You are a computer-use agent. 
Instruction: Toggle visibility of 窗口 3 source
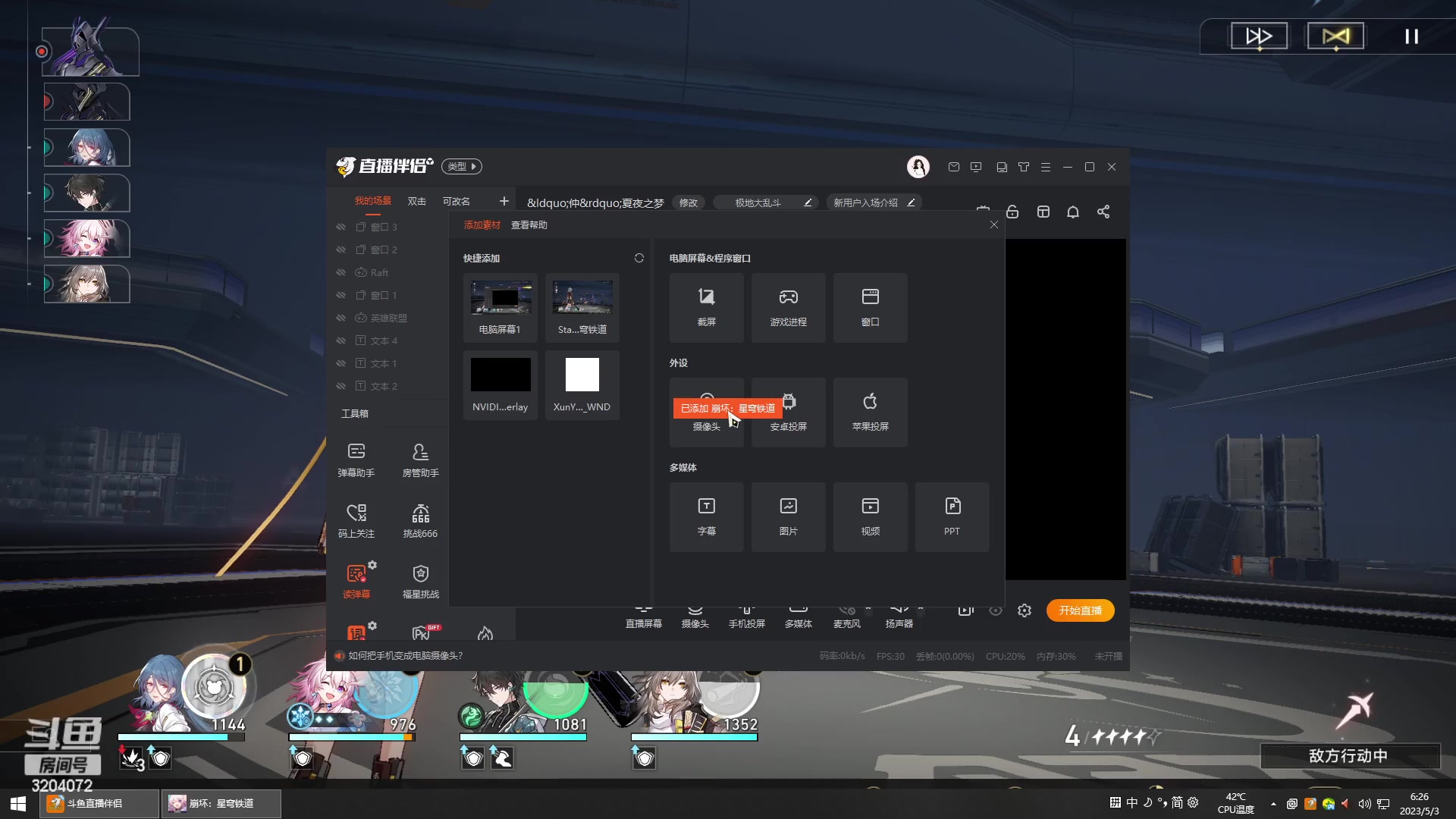[340, 227]
